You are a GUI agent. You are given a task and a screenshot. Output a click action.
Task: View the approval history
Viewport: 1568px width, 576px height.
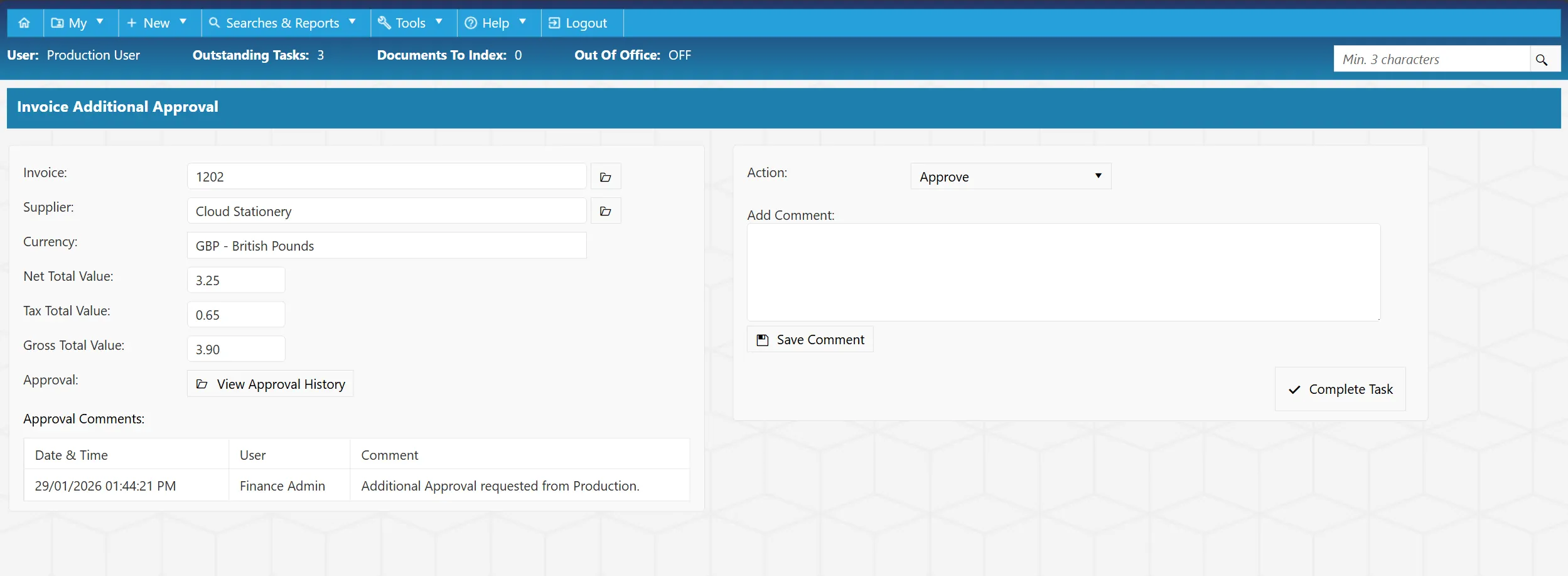click(x=270, y=384)
